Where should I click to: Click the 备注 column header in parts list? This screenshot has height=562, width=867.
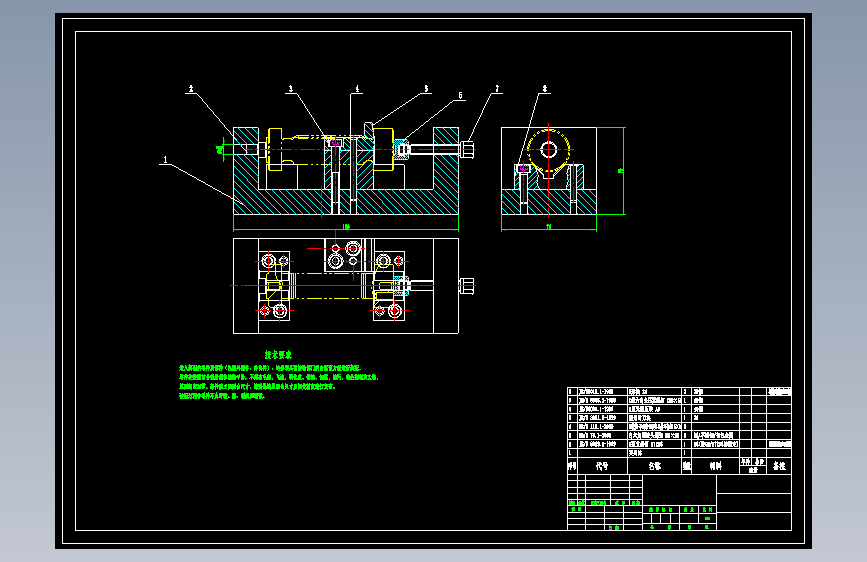point(779,466)
